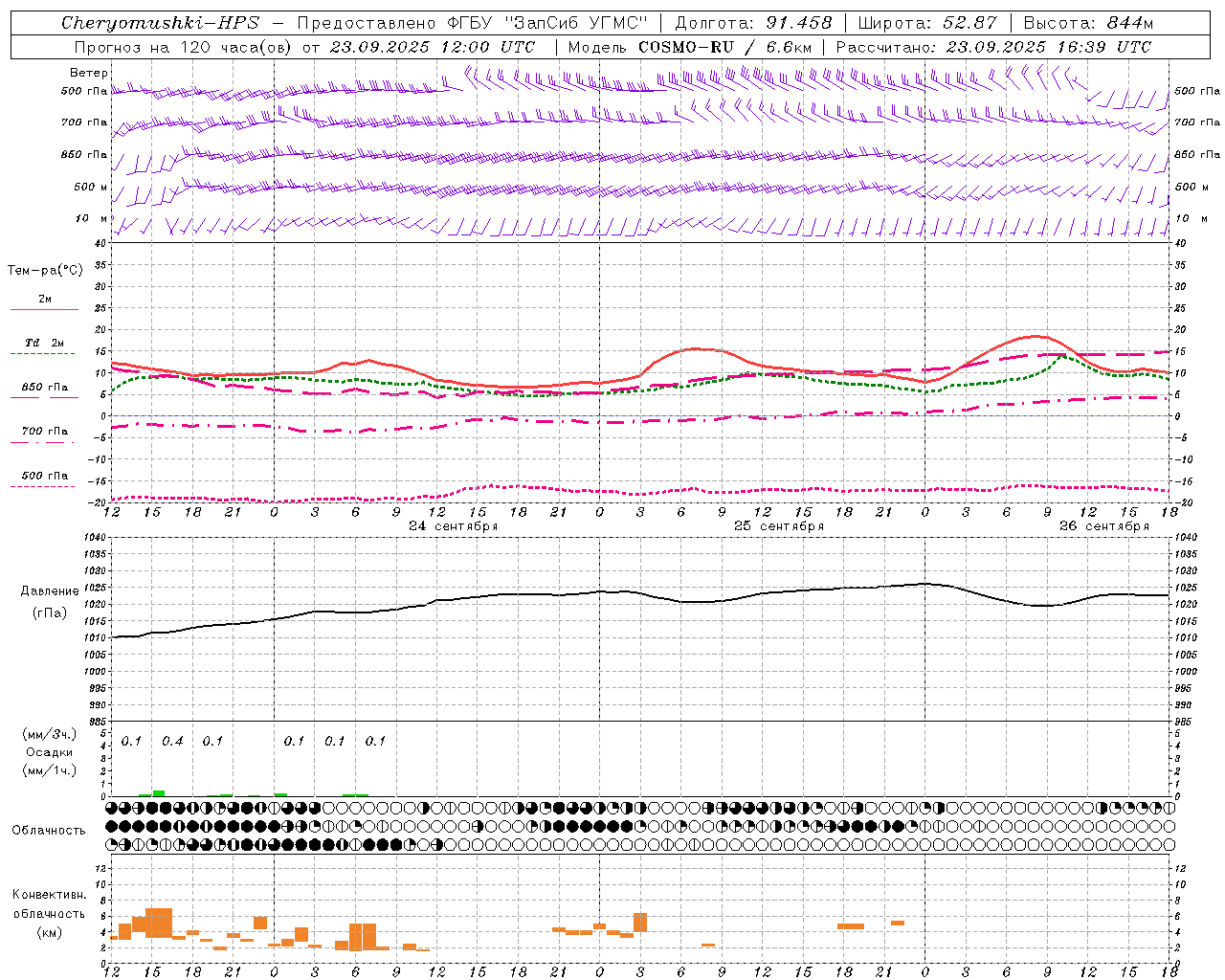The height and width of the screenshot is (980, 1225).
Task: Click the 26 сентября date label
Action: pyautogui.click(x=1104, y=526)
